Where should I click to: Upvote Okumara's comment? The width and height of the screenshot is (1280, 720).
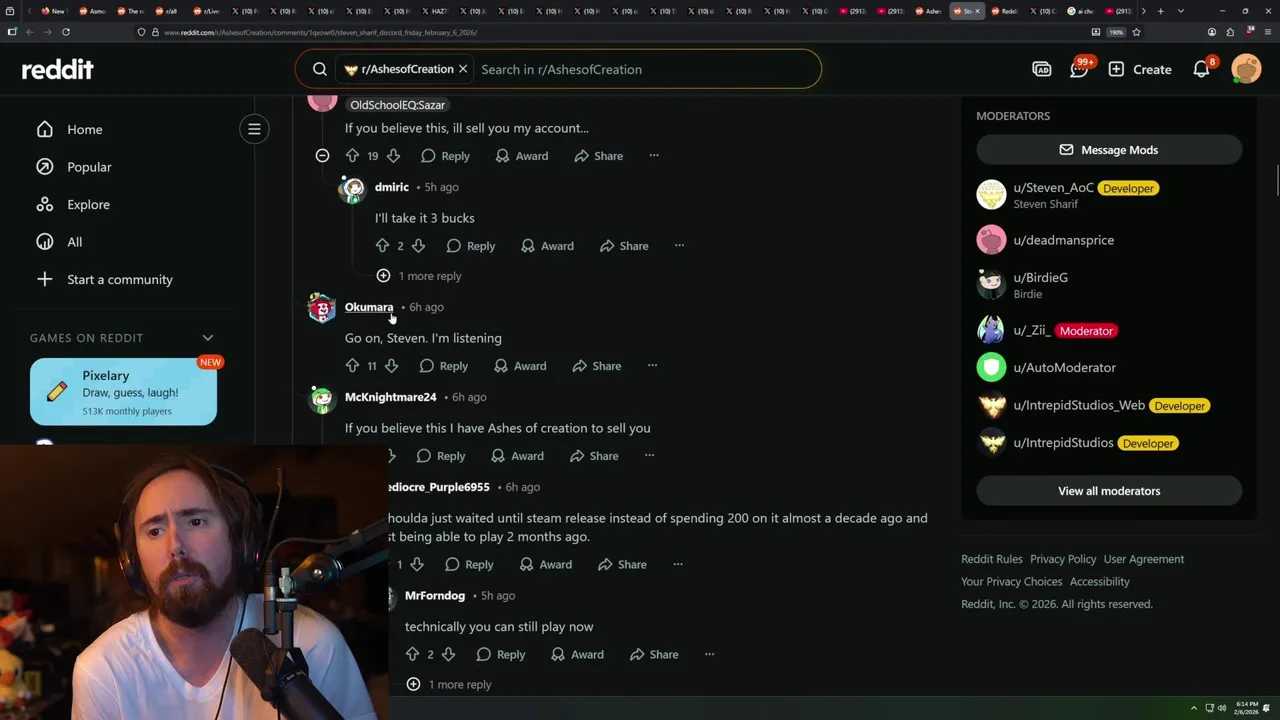coord(352,366)
